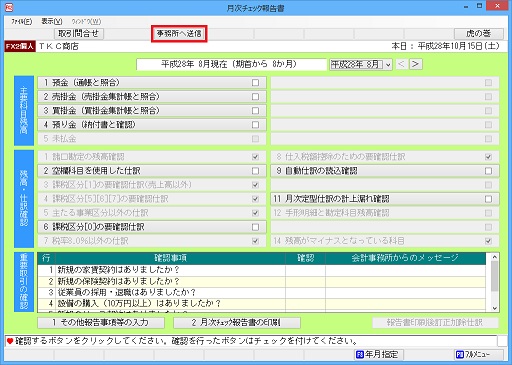This screenshot has height=365, width=512.
Task: Open the 虎の巻 help button
Action: (479, 34)
